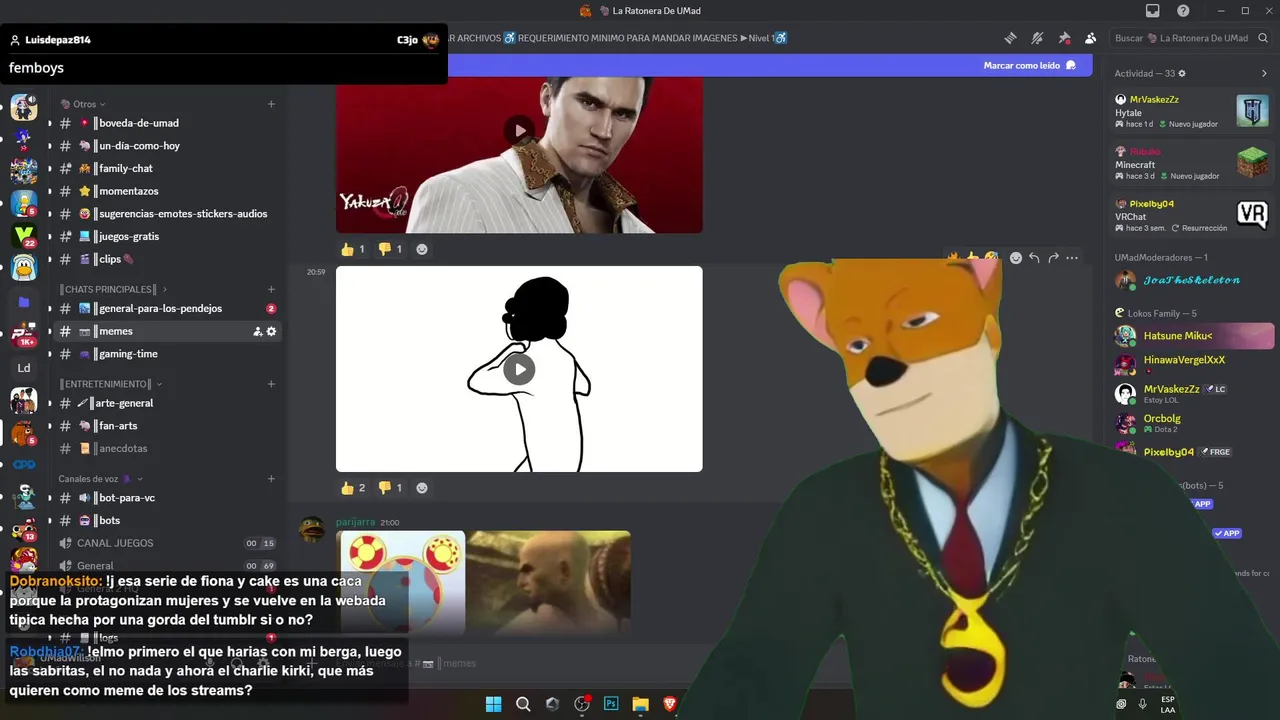Open general-para-los-pendejos channel

pos(166,308)
